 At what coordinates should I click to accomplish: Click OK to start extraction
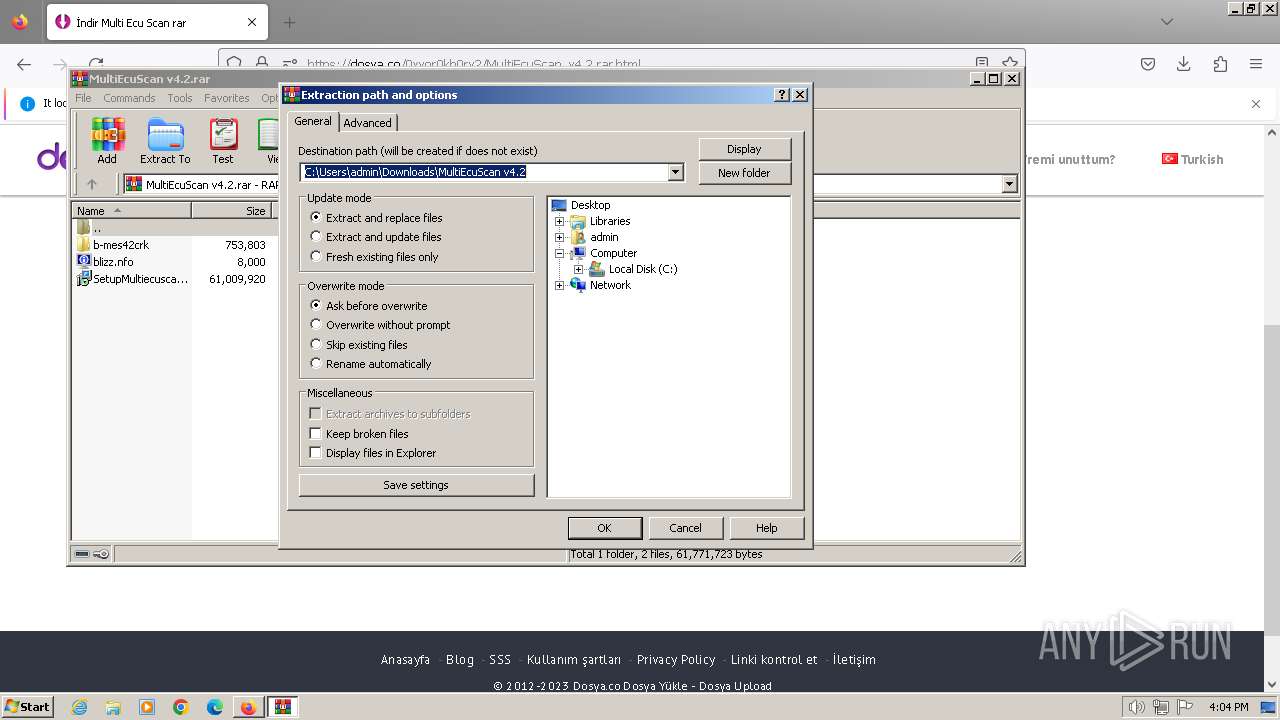click(x=604, y=528)
